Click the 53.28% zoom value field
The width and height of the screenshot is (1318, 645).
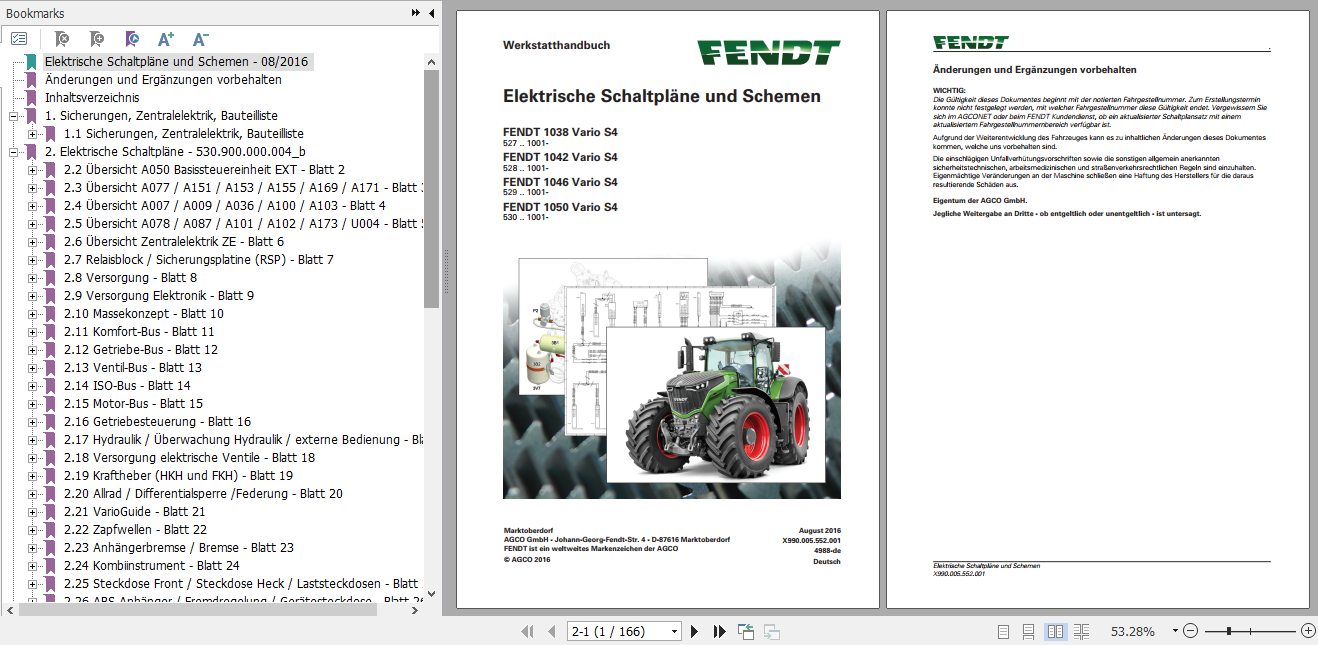pos(1133,631)
